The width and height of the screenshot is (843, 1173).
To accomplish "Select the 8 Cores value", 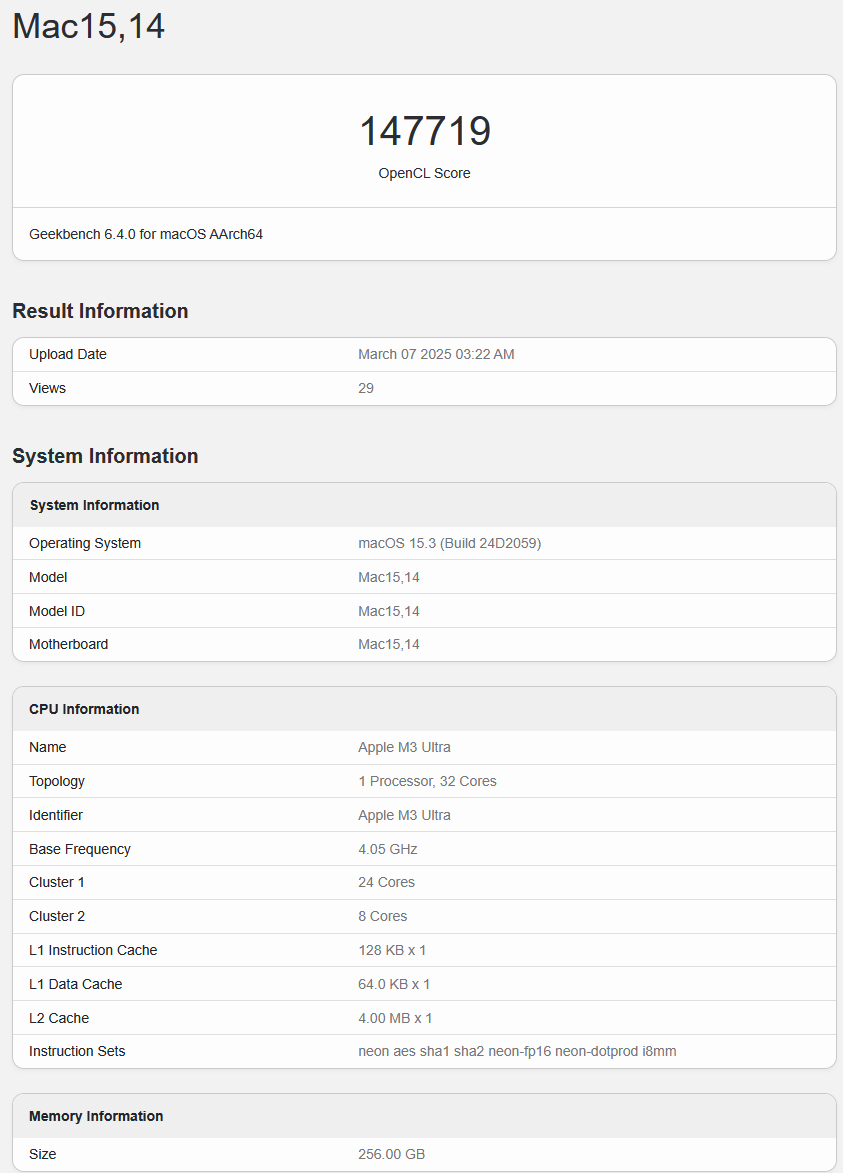I will click(382, 916).
